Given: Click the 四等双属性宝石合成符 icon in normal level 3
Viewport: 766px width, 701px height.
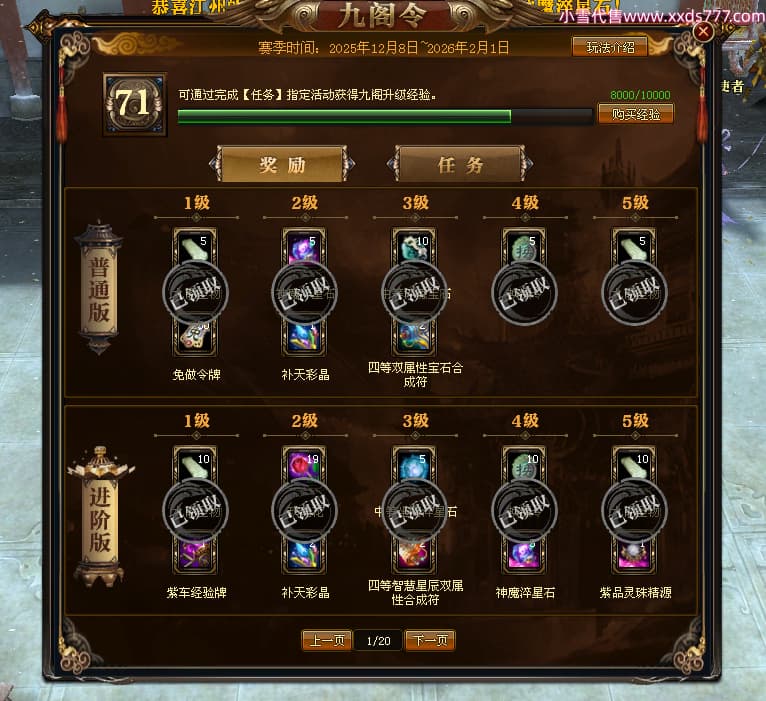Looking at the screenshot, I should coord(414,338).
